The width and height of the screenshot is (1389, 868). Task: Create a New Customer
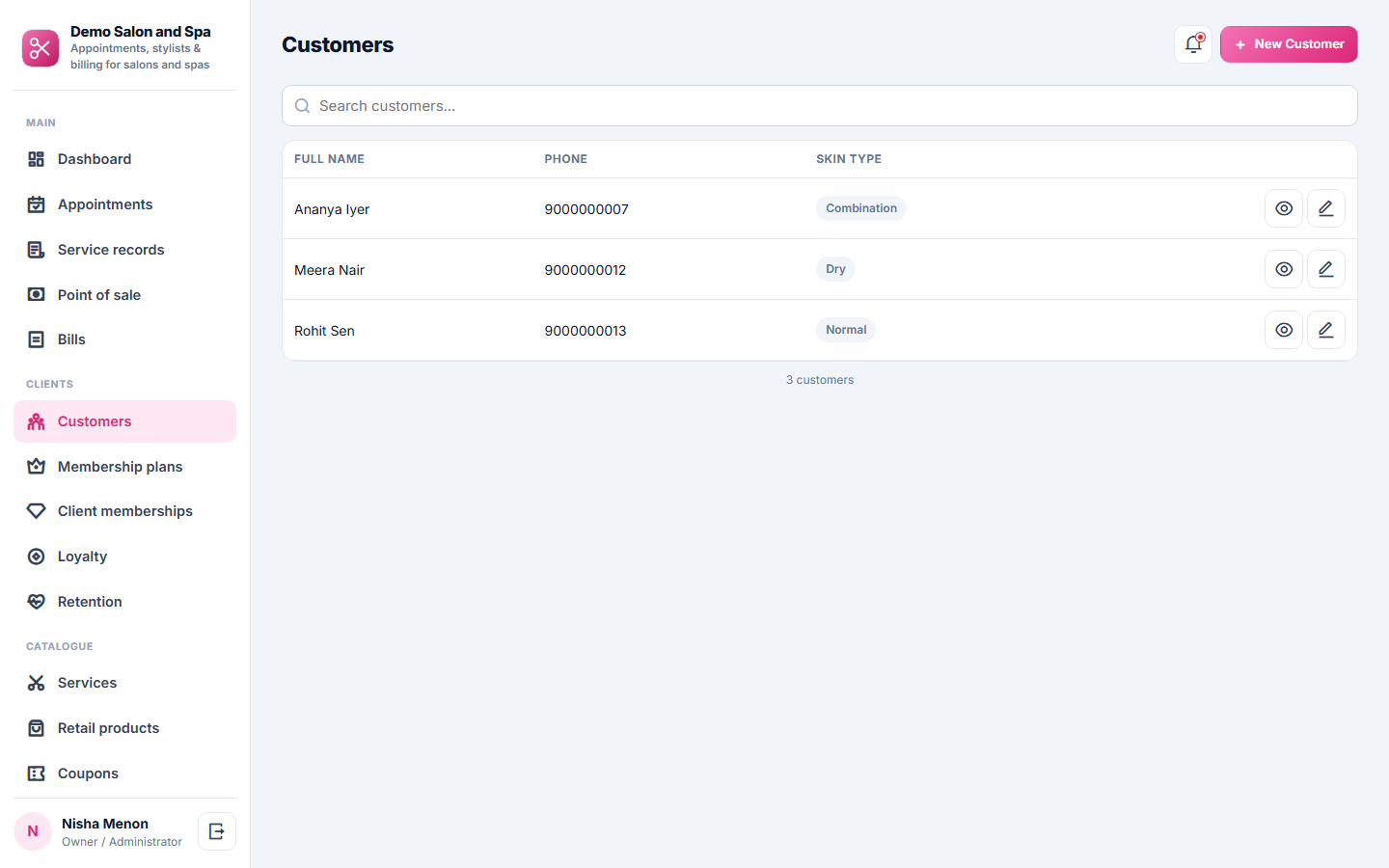click(x=1289, y=44)
